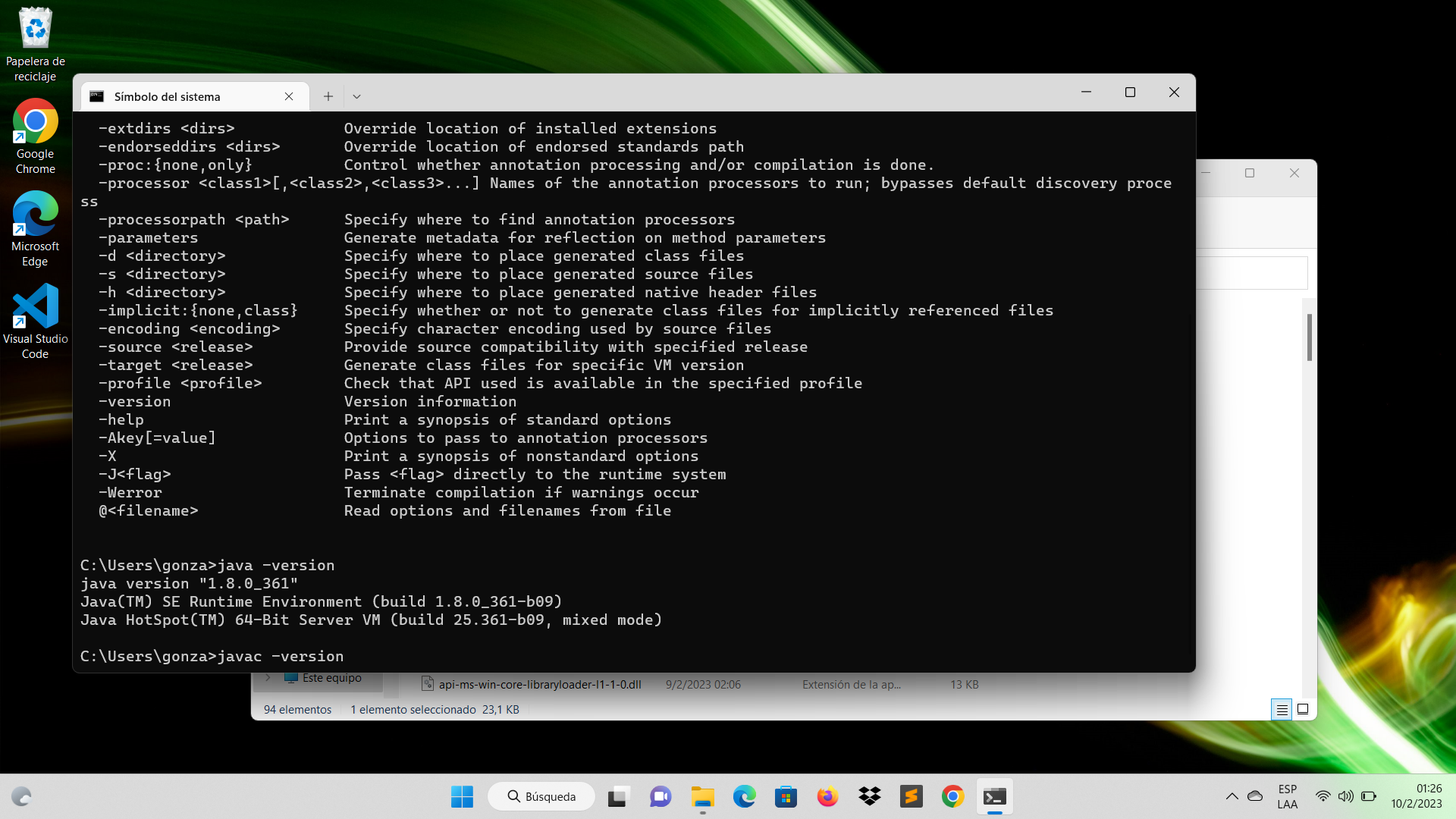Image resolution: width=1456 pixels, height=819 pixels.
Task: Click the Google Chrome icon in dock
Action: [x=951, y=796]
